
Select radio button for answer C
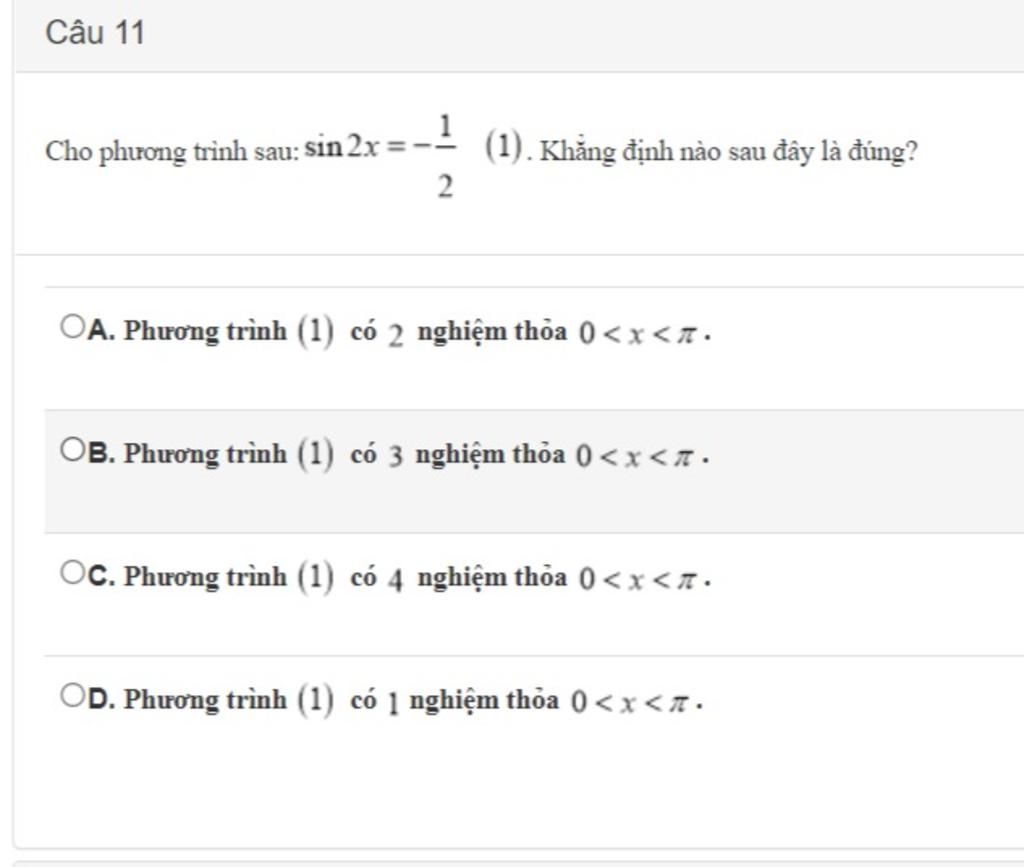(x=72, y=572)
